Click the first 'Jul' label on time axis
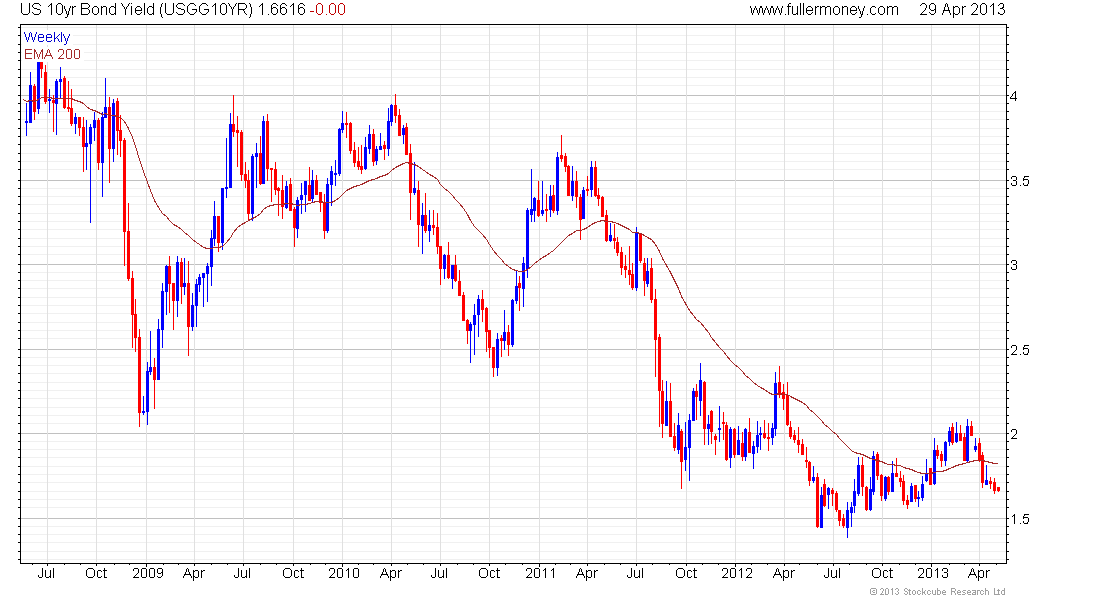 pos(46,573)
